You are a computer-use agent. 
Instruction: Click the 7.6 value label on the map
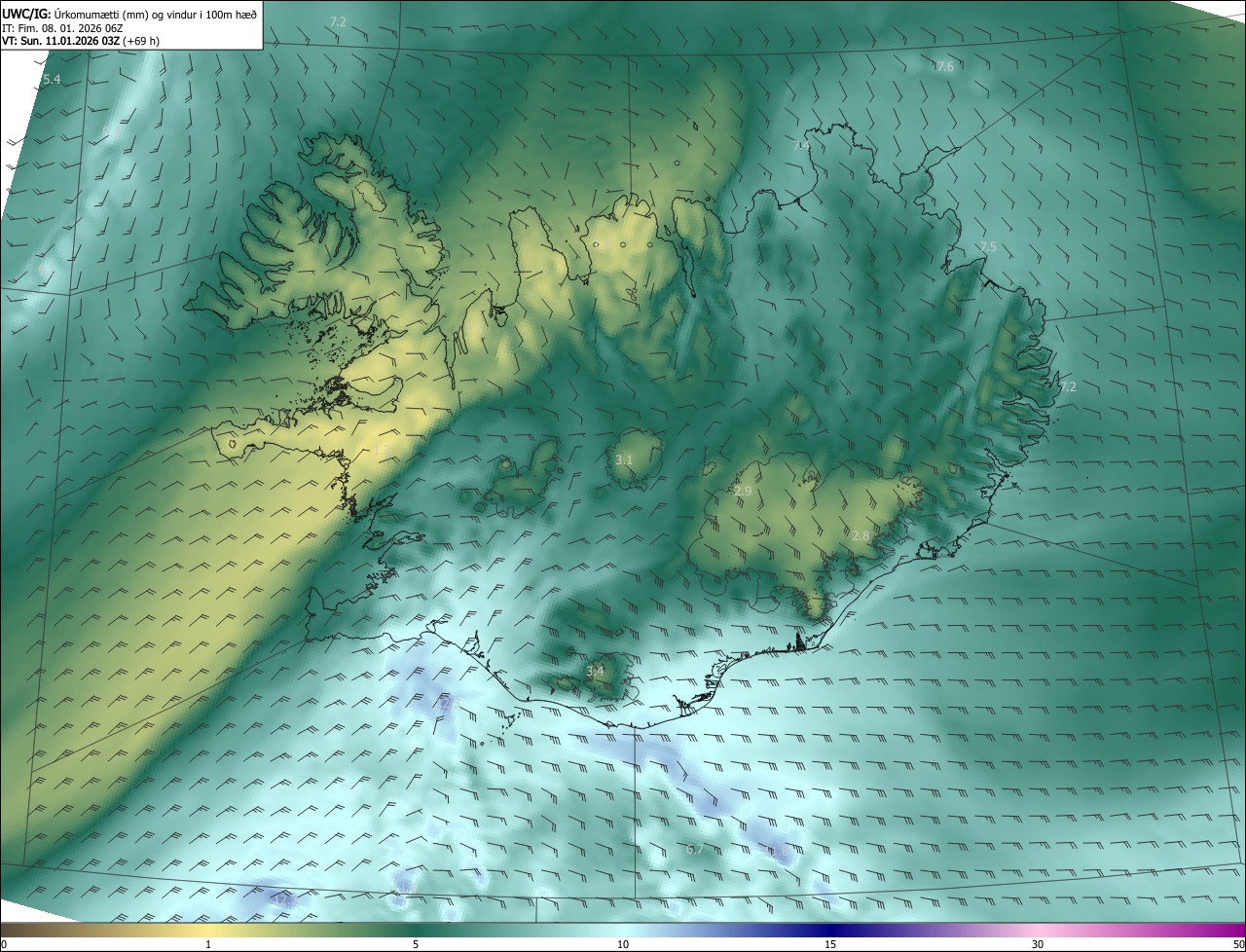point(944,66)
